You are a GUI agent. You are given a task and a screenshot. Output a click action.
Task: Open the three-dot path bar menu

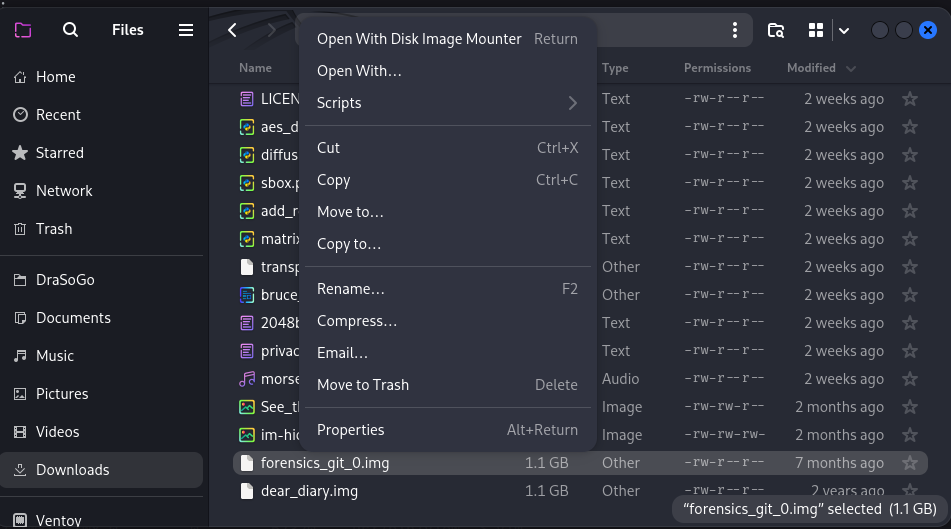734,30
